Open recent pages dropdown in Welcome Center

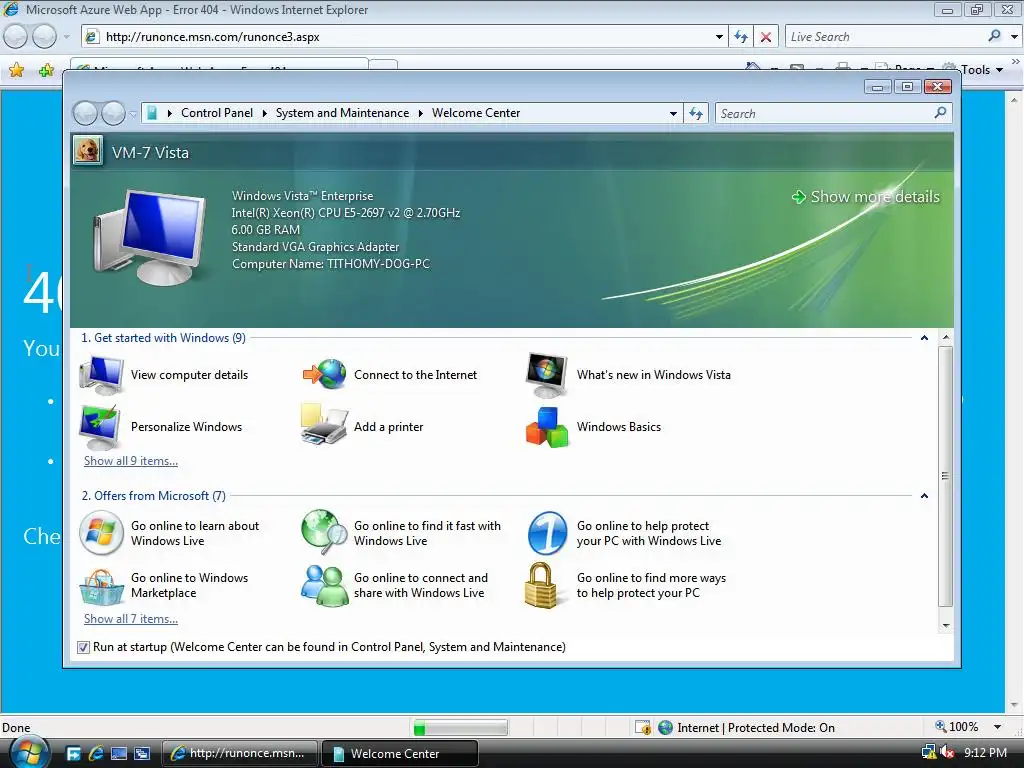pos(133,114)
